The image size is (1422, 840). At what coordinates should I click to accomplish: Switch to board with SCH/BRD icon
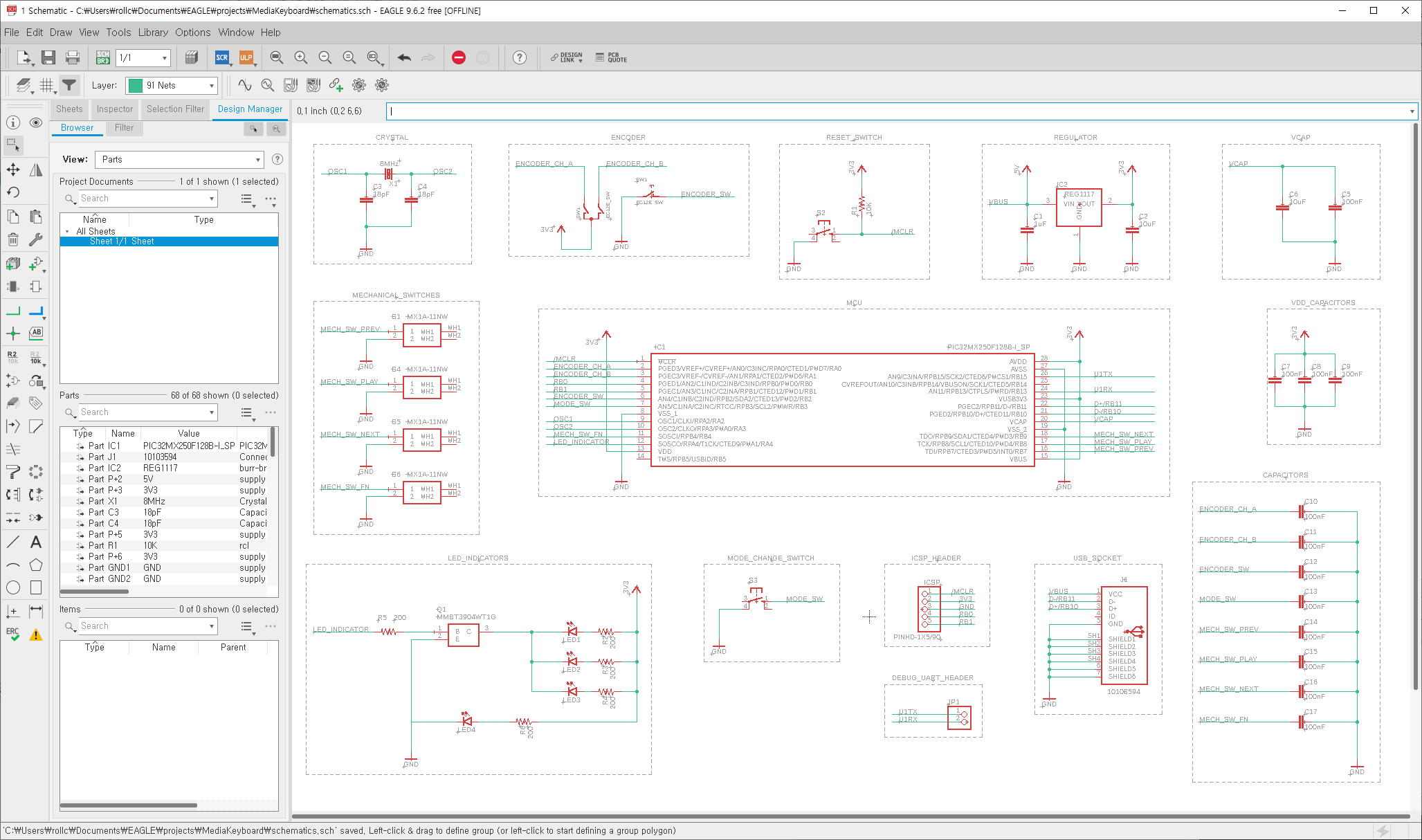coord(102,58)
